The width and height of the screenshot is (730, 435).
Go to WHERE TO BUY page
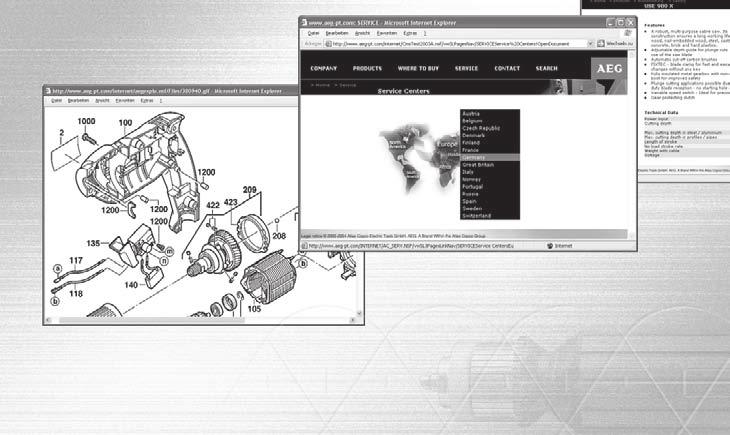click(x=418, y=68)
